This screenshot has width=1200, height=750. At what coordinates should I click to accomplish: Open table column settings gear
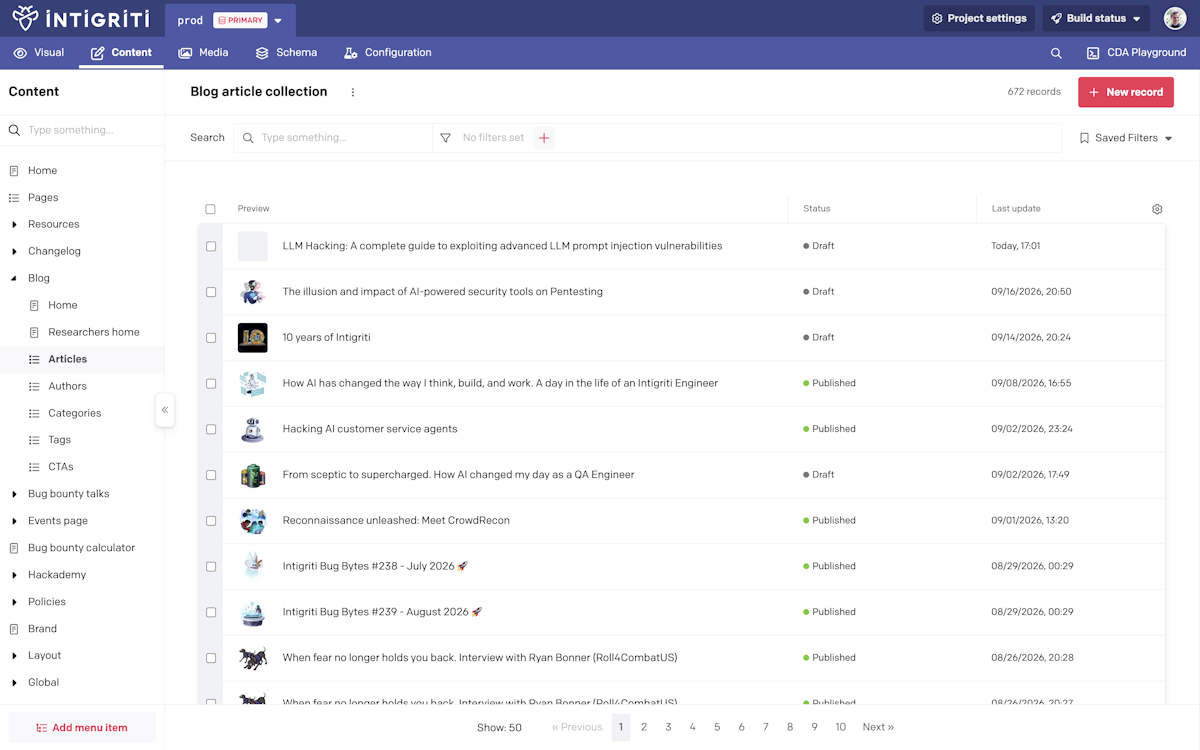coord(1157,209)
